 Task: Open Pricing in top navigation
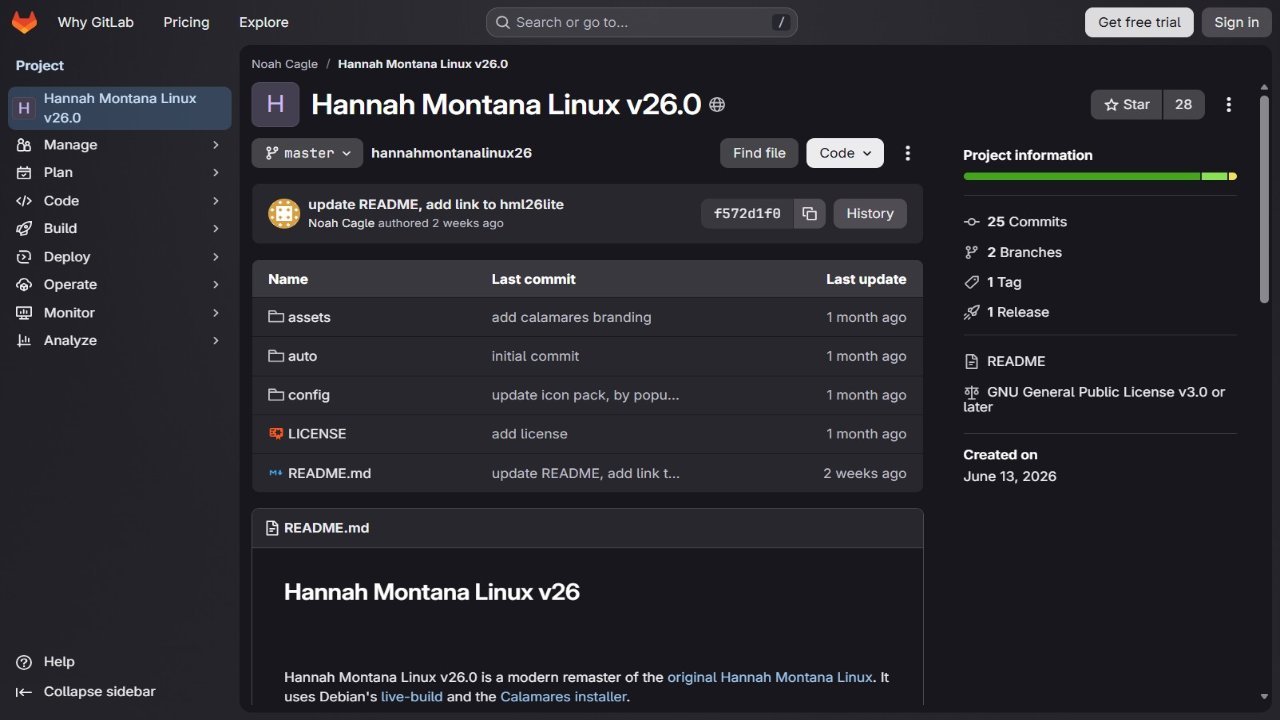[186, 22]
